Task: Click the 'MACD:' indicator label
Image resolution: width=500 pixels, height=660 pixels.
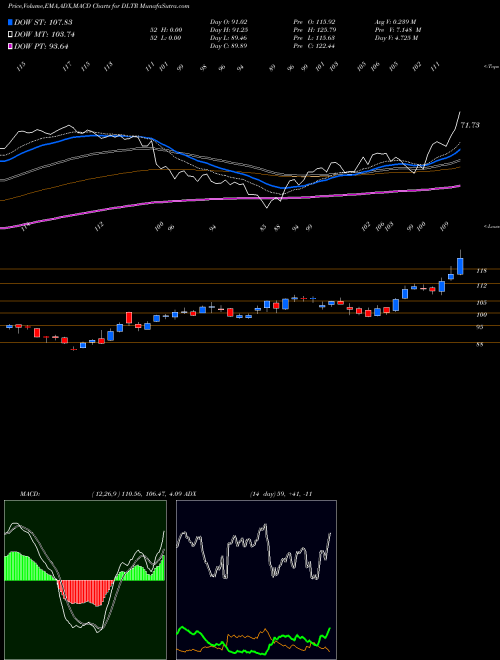Action: 30,494
